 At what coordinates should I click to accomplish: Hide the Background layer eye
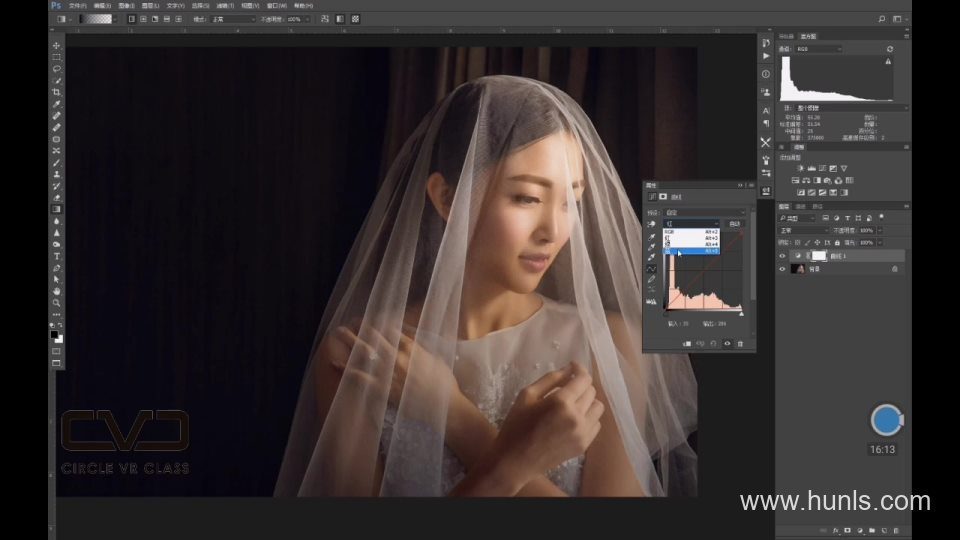pos(783,269)
